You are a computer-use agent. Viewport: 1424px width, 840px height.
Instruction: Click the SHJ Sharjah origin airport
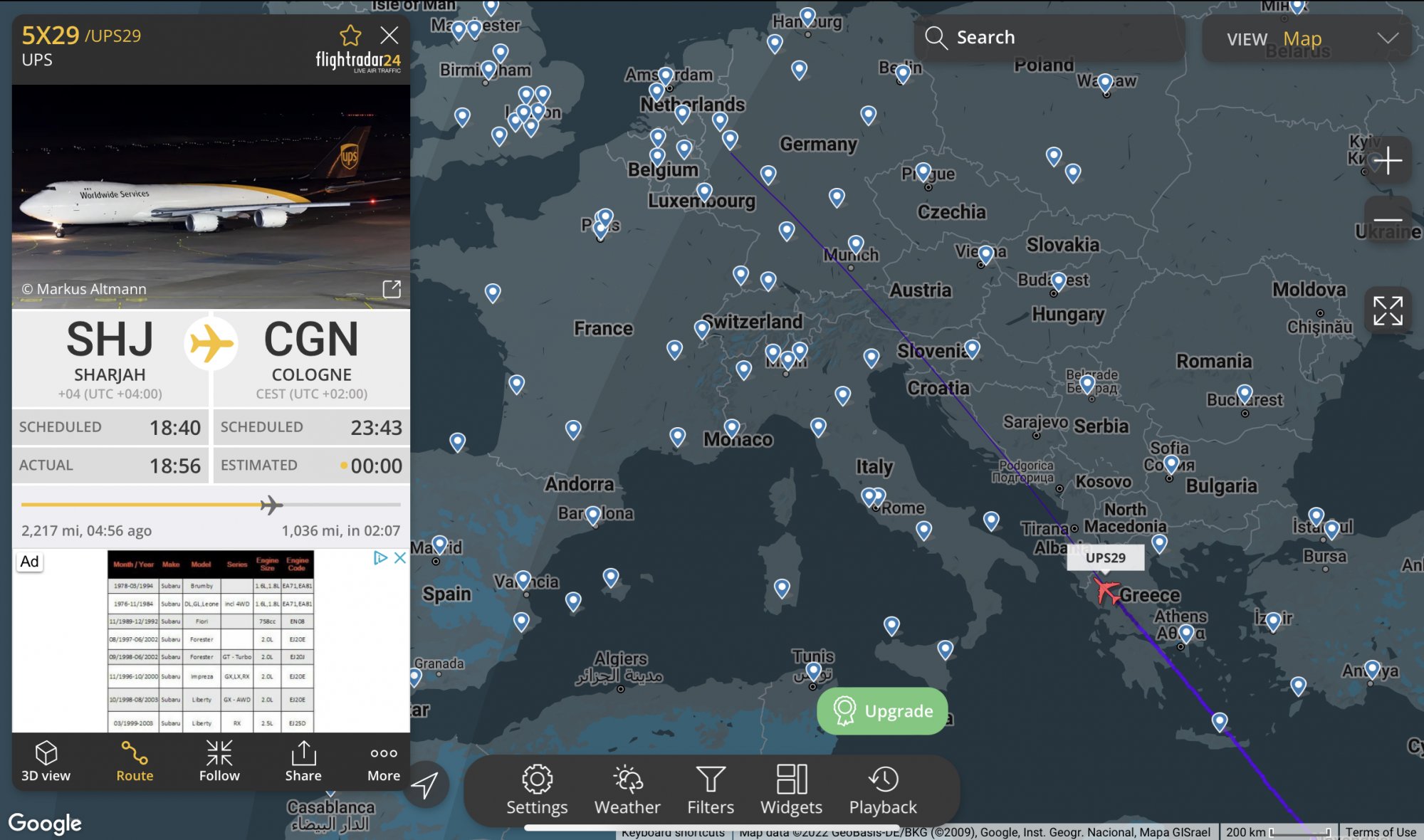click(110, 359)
